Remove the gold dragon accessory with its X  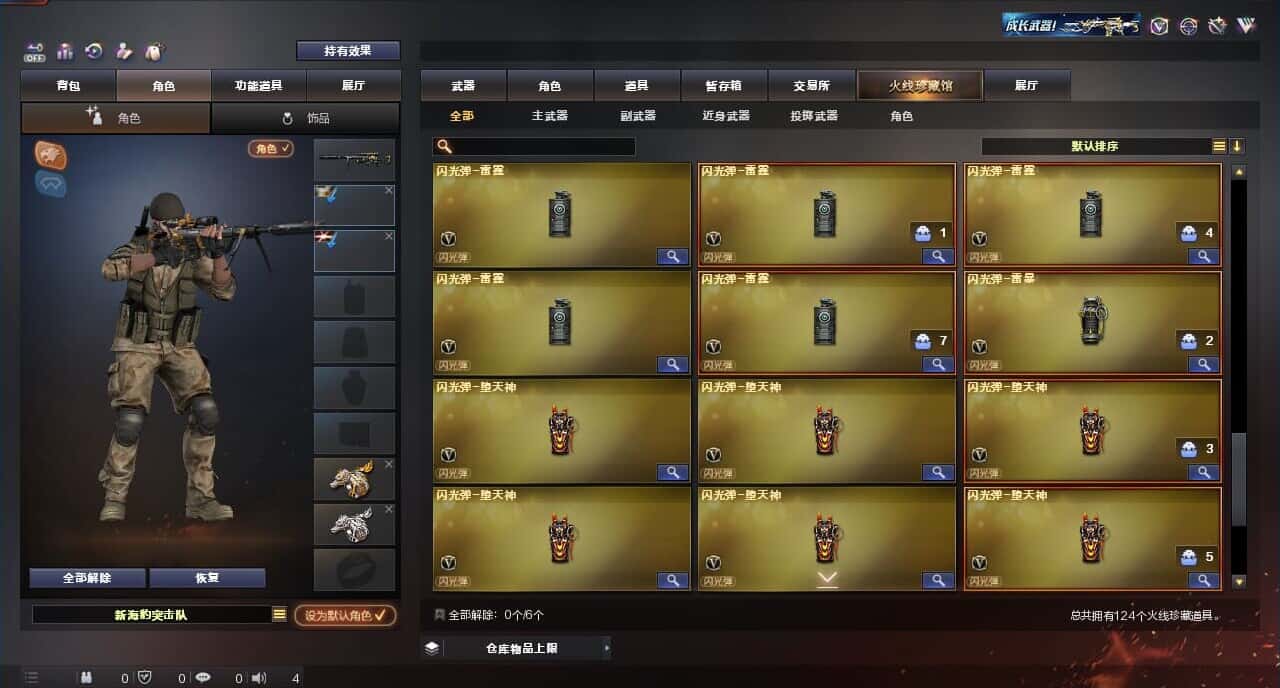point(389,464)
